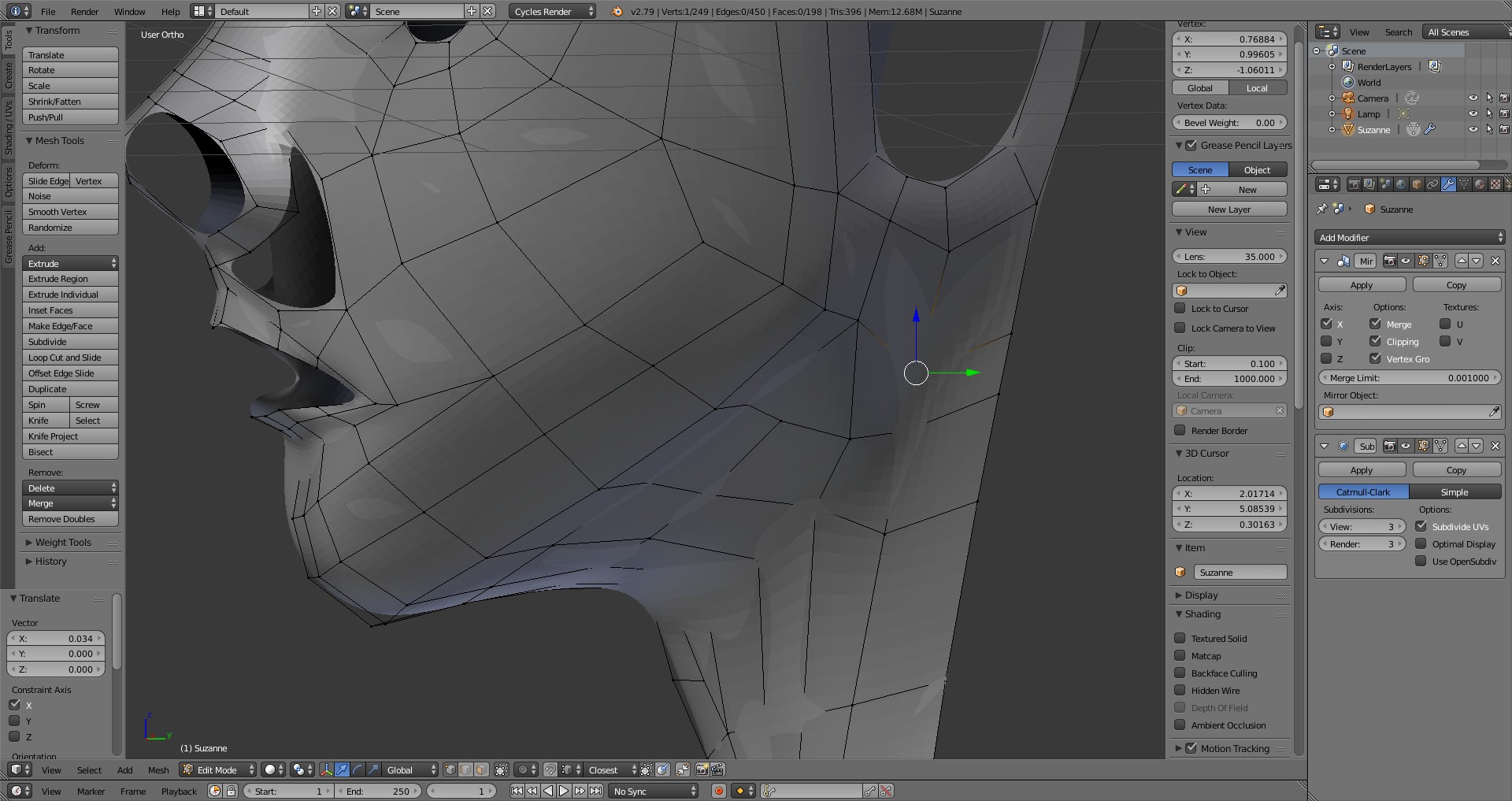Switch Grease Pencil layers to Object tab
Screen dimensions: 1512x801
tap(1257, 169)
